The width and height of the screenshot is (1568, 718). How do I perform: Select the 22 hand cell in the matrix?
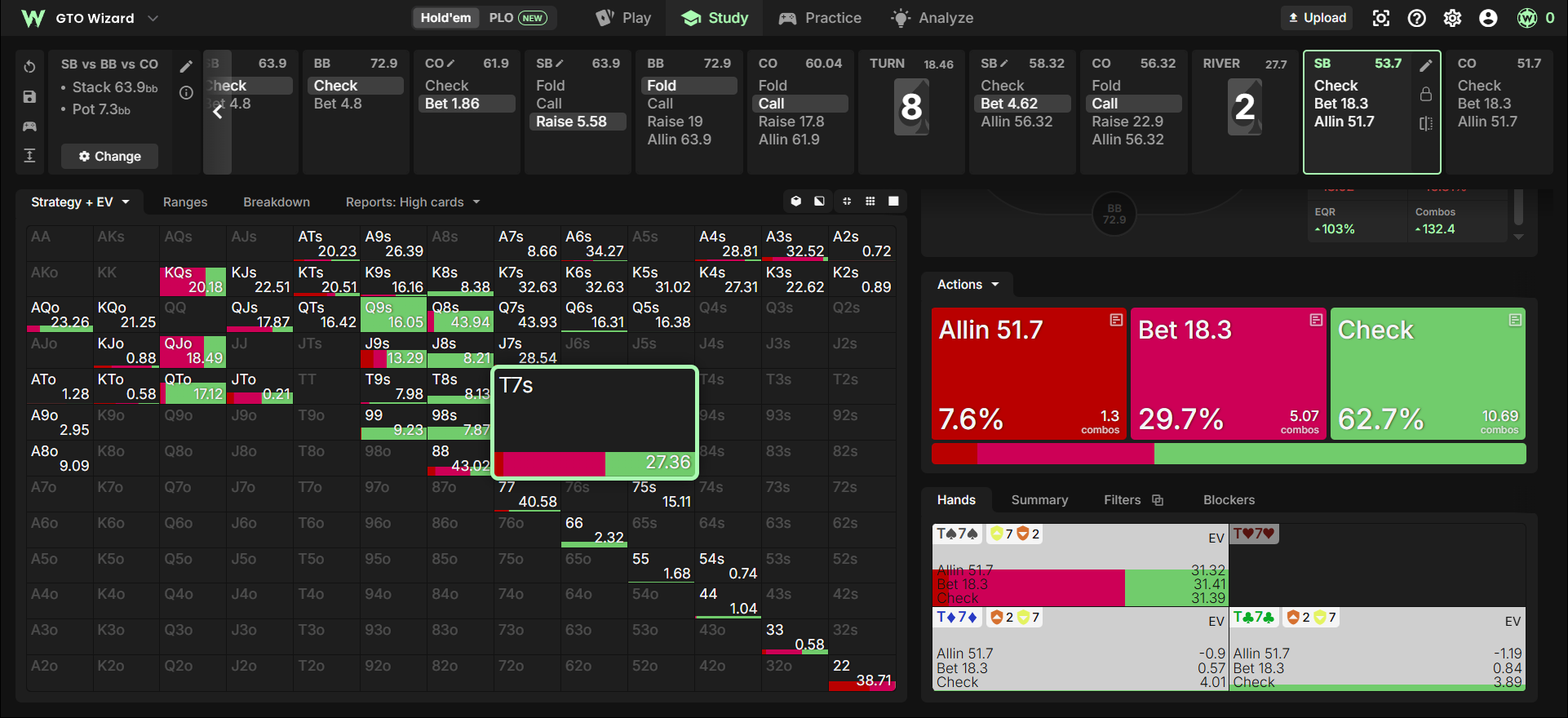[862, 674]
